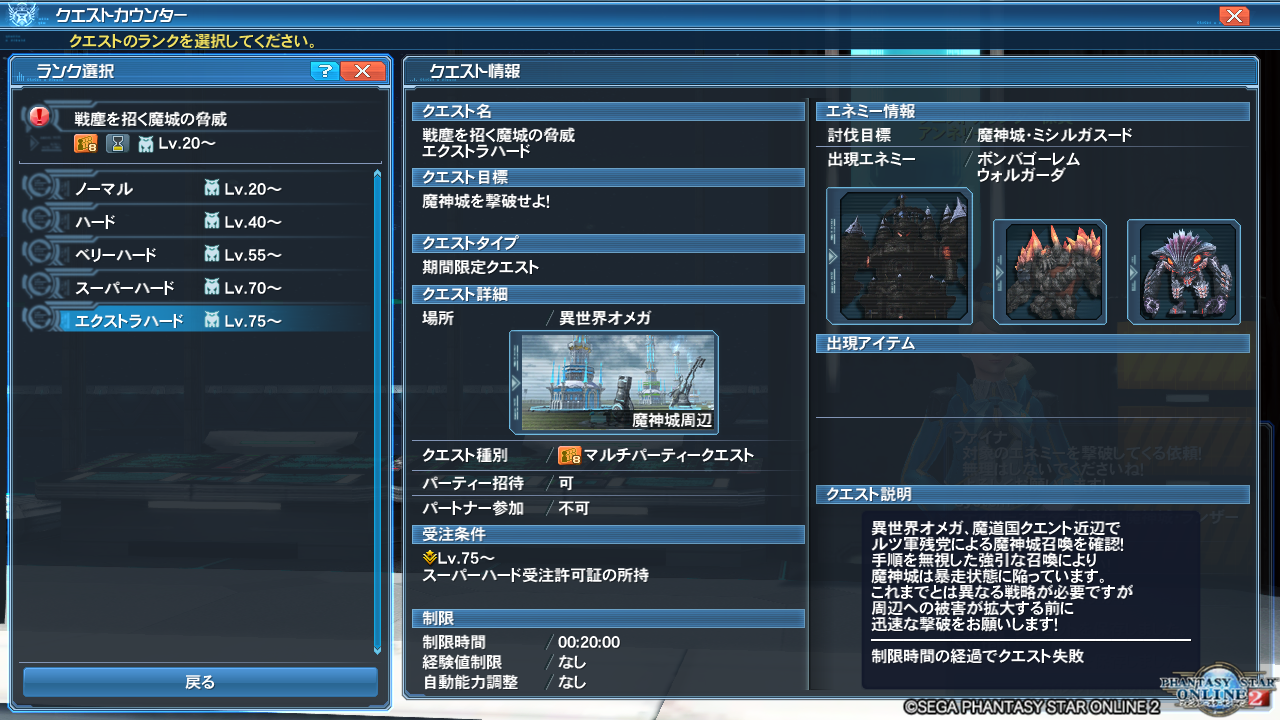Viewport: 1280px width, 720px height.
Task: Click the 制限 section header
Action: (x=608, y=619)
